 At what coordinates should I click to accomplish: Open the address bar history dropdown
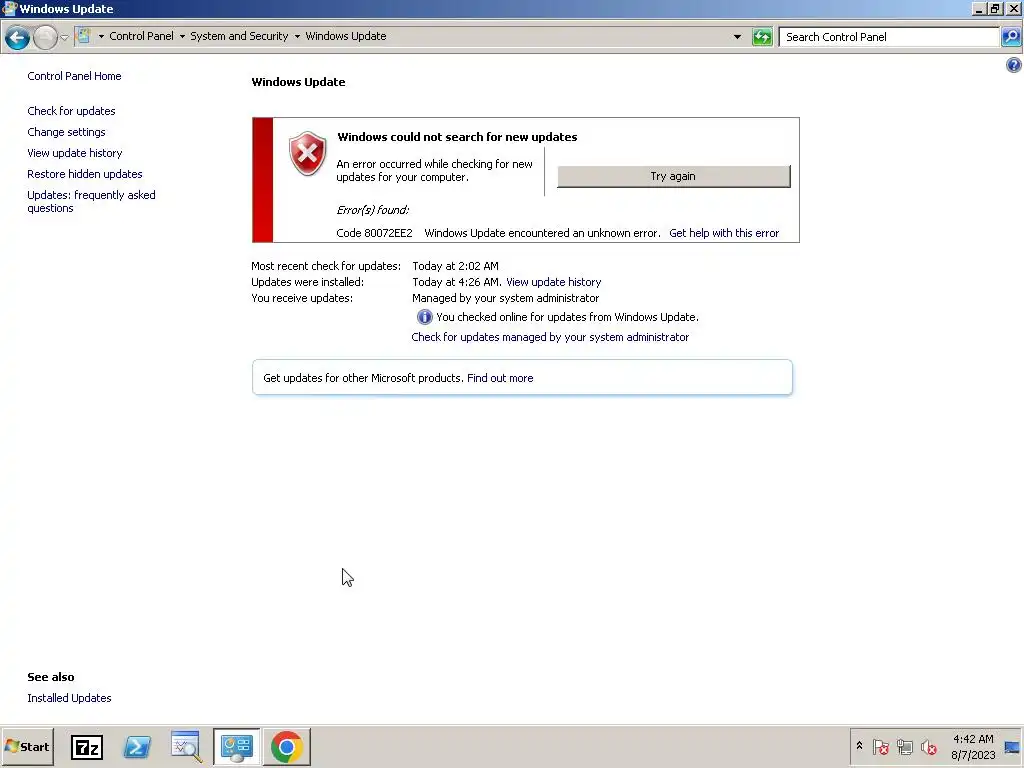737,37
